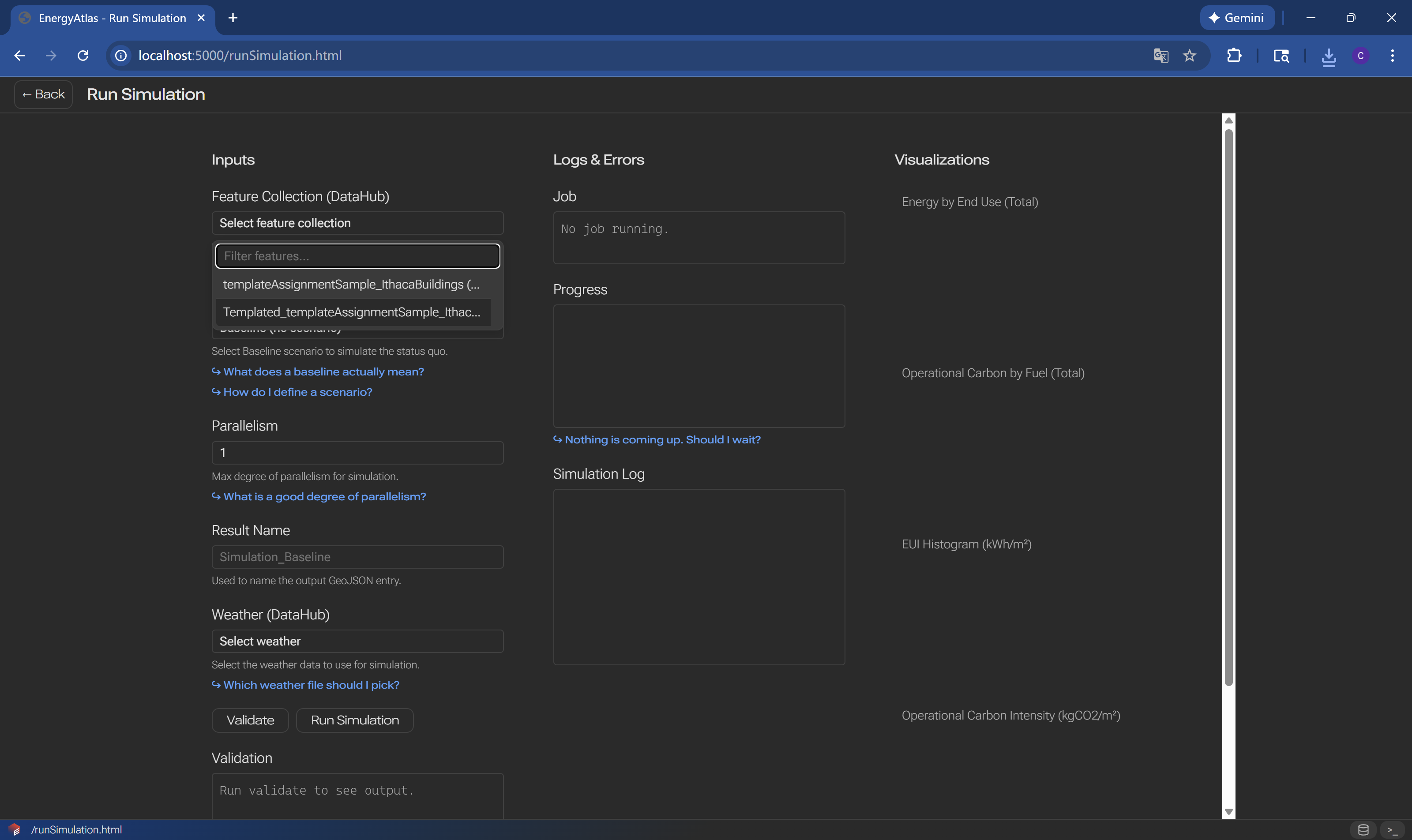
Task: Open the Gemini button
Action: (1237, 18)
